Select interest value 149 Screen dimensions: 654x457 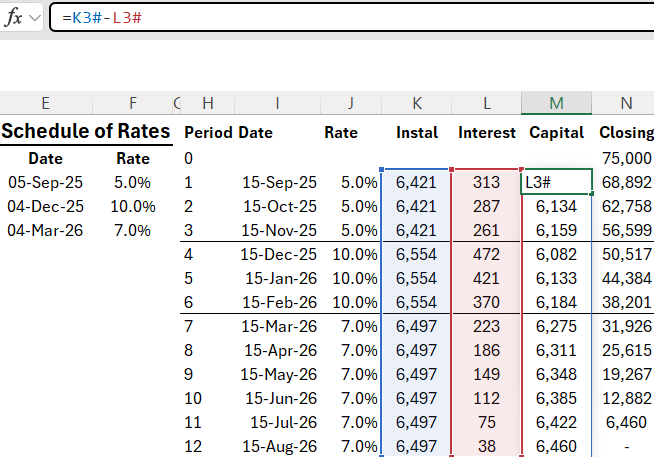[x=486, y=375]
